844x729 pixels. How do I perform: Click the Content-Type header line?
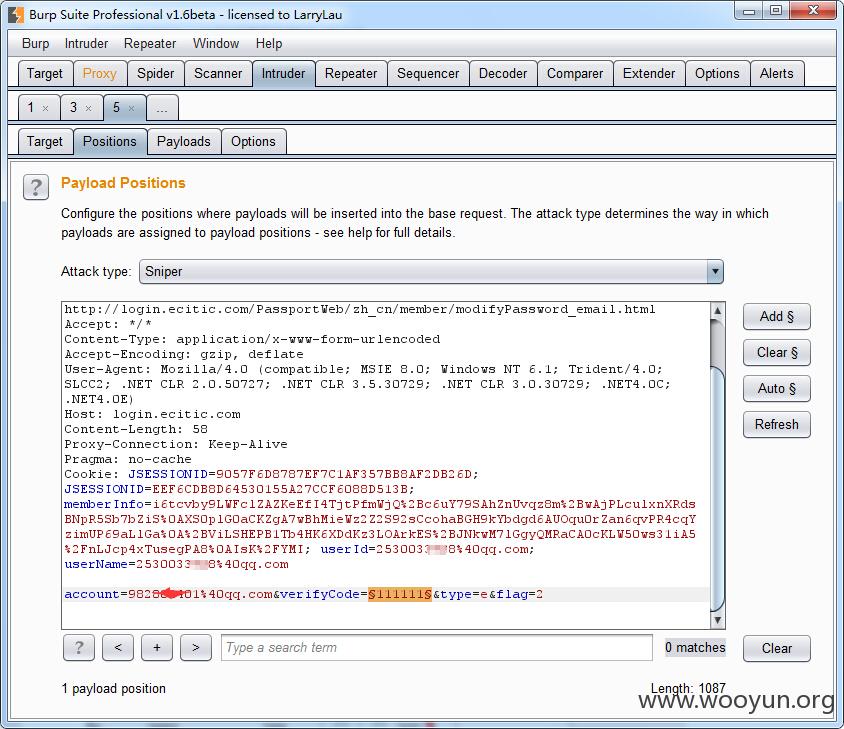252,339
